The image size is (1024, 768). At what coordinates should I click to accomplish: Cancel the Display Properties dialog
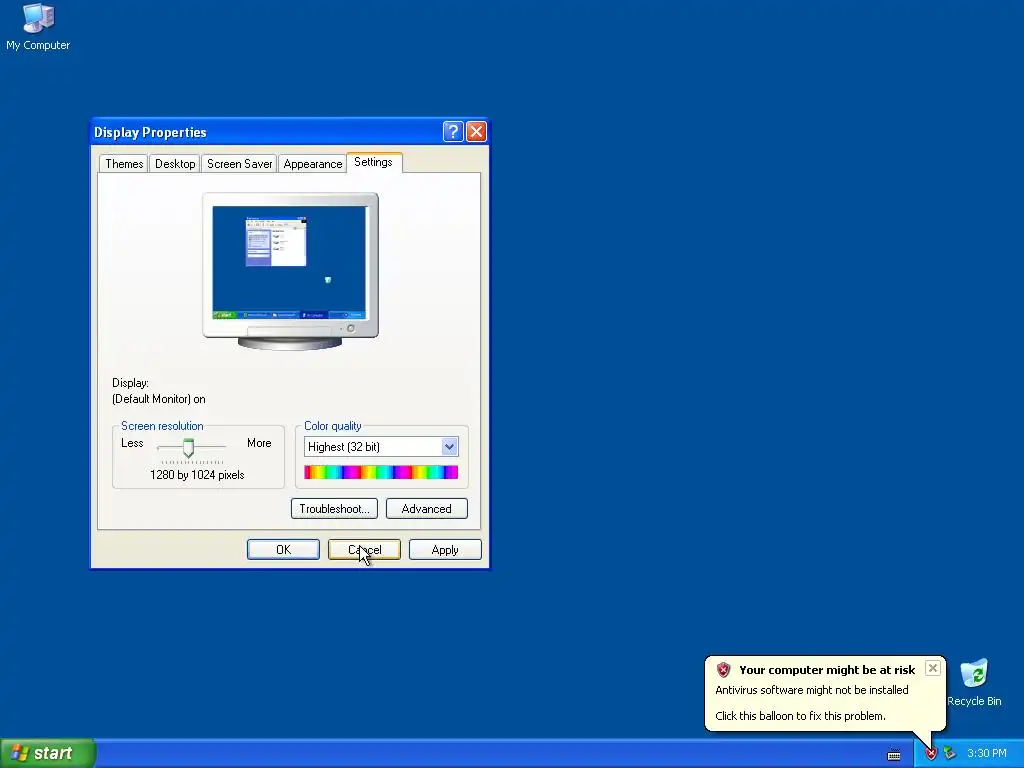pos(364,550)
